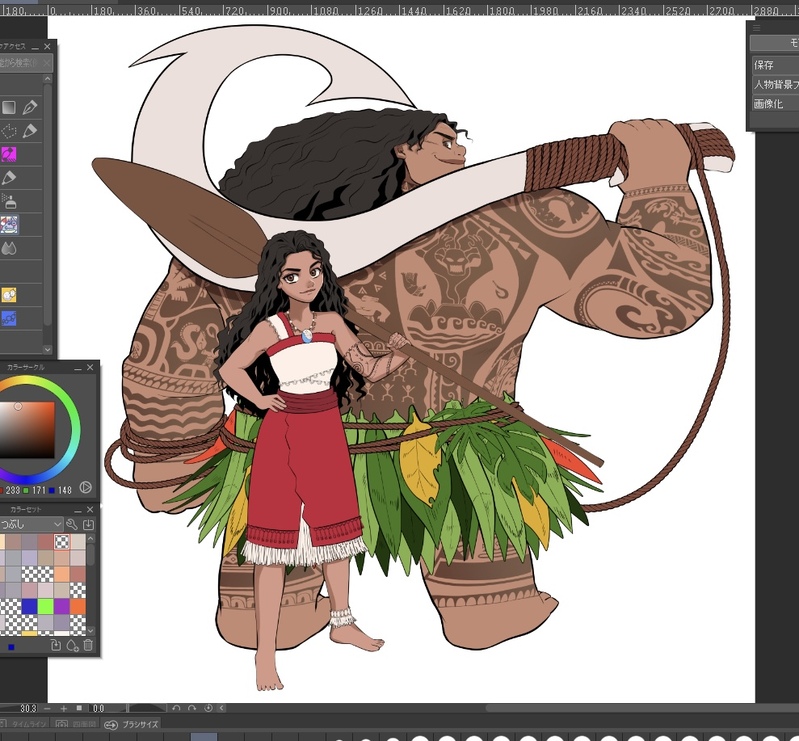Image resolution: width=799 pixels, height=741 pixels.
Task: Switch color space with the circular arrow icon
Action: click(x=86, y=487)
